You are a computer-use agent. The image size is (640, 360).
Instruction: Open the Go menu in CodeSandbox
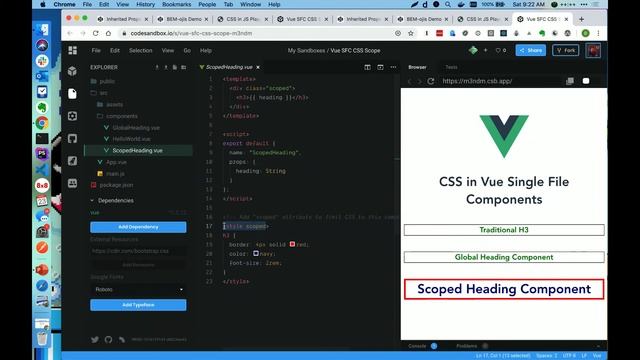187,51
